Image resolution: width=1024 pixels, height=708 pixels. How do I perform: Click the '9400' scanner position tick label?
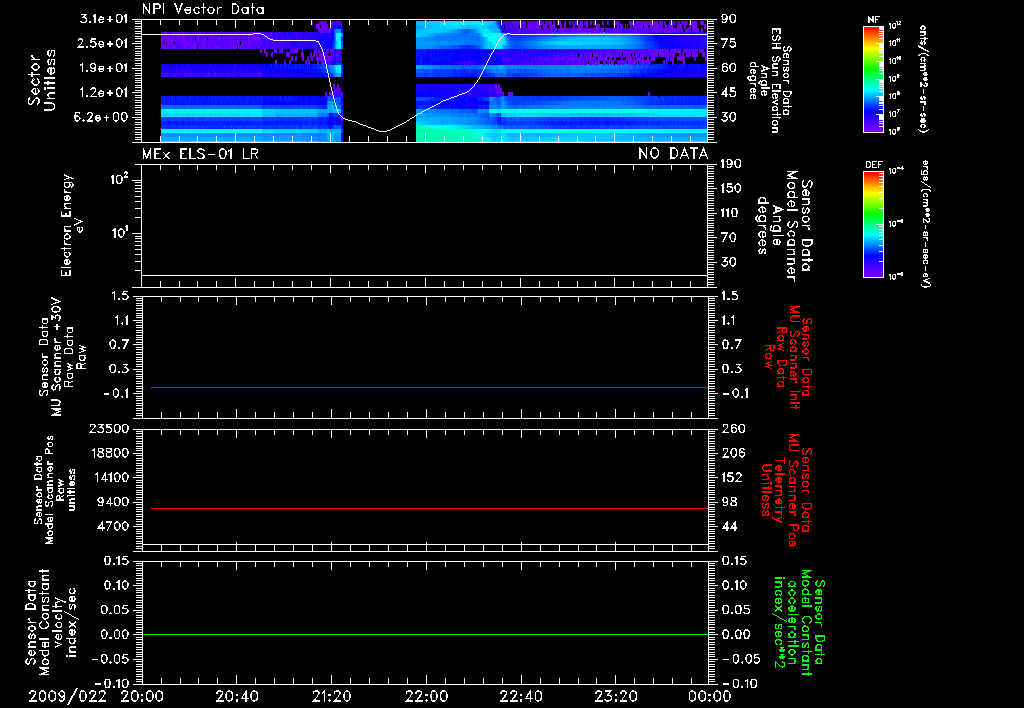(114, 502)
